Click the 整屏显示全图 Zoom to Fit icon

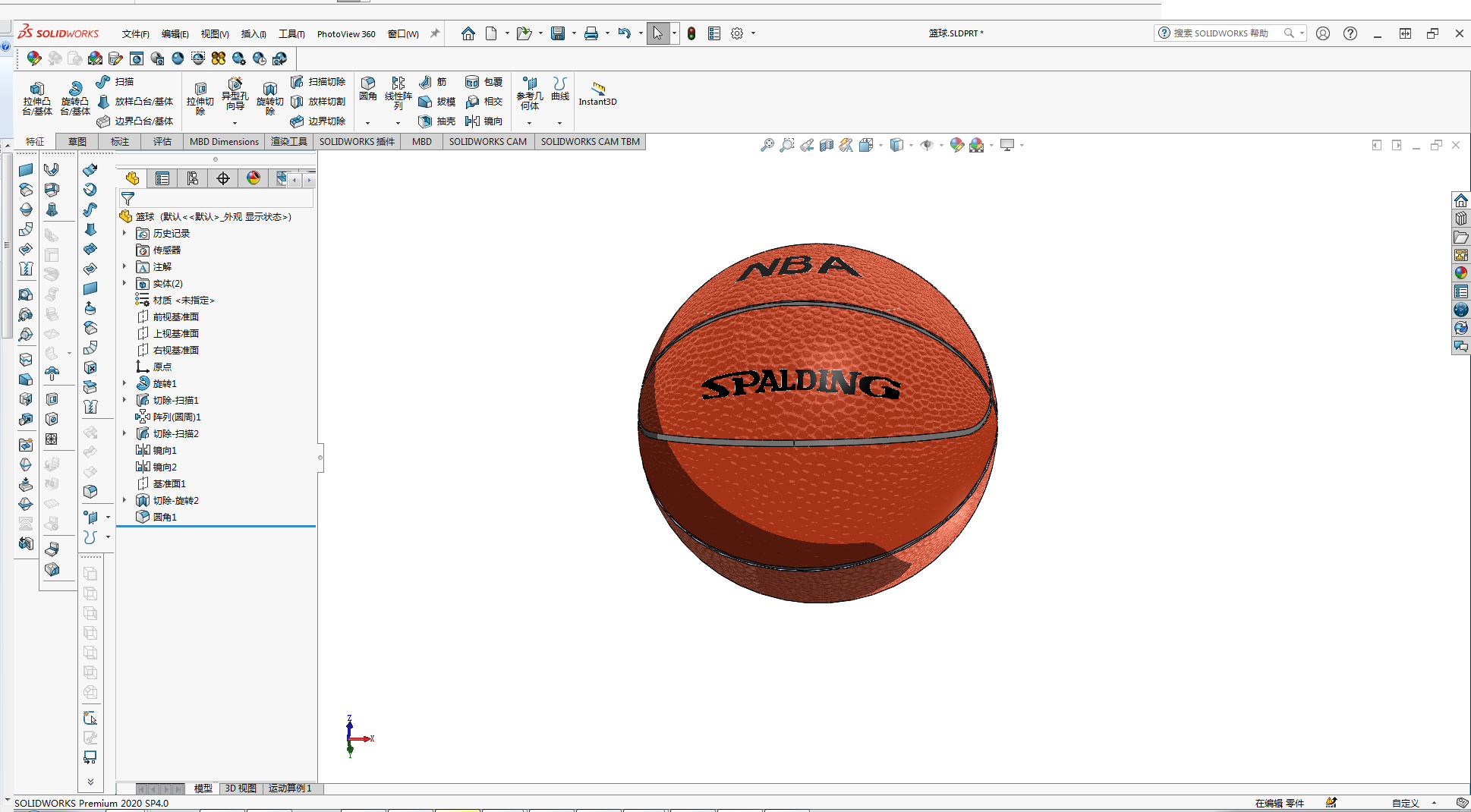767,145
